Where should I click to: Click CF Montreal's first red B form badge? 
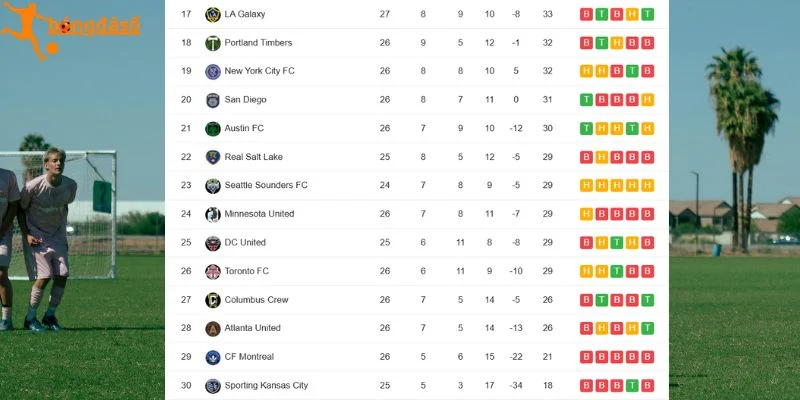pyautogui.click(x=586, y=357)
